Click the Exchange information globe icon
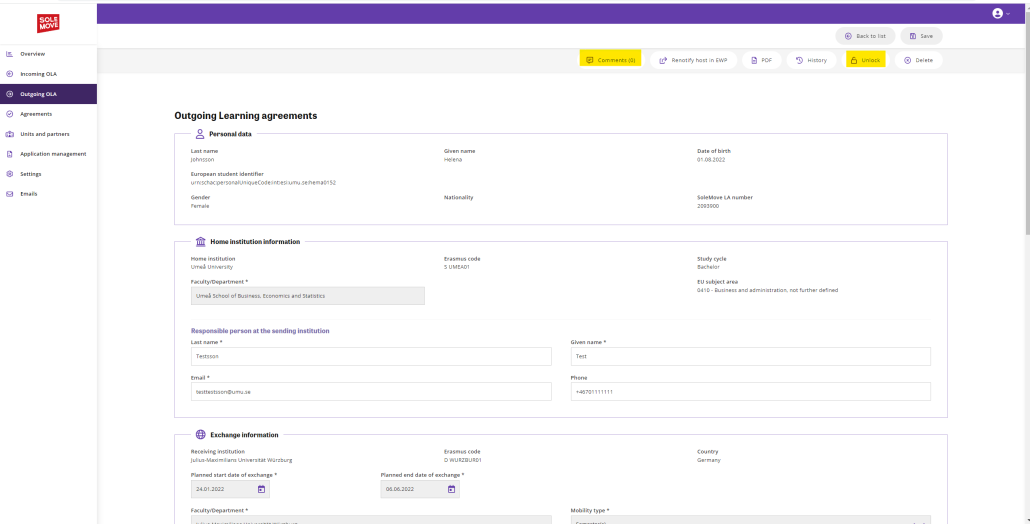 pos(201,435)
